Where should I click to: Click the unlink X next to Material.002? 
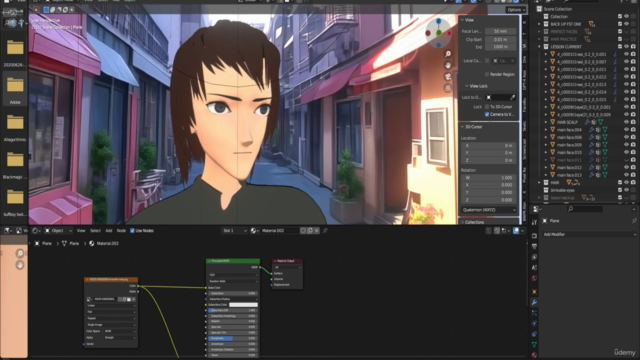pyautogui.click(x=316, y=231)
